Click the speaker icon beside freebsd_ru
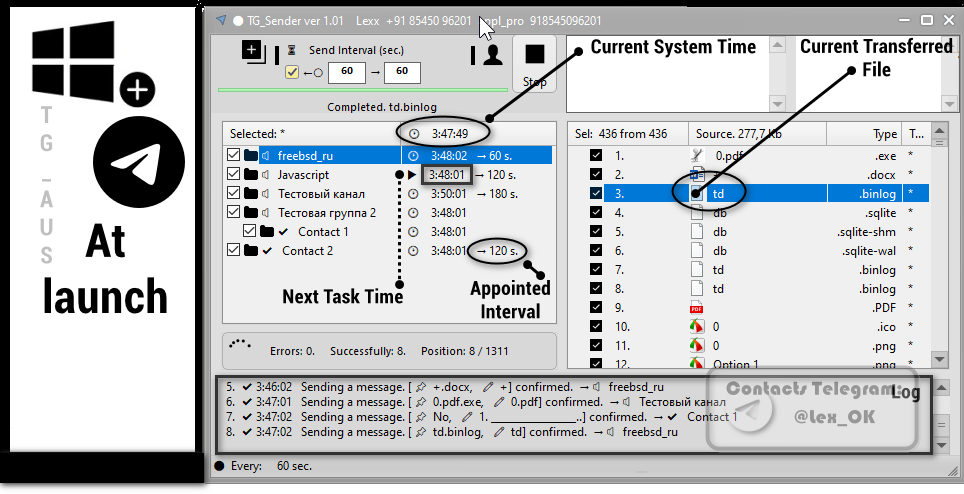Image resolution: width=964 pixels, height=494 pixels. (x=266, y=155)
